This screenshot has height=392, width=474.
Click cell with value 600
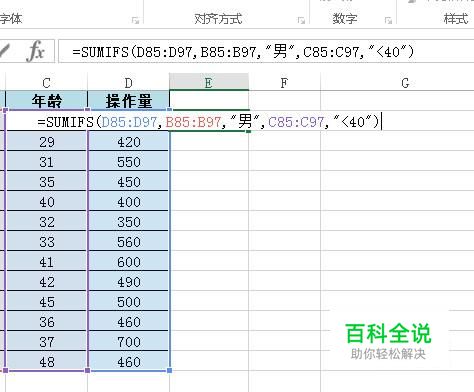coord(129,262)
